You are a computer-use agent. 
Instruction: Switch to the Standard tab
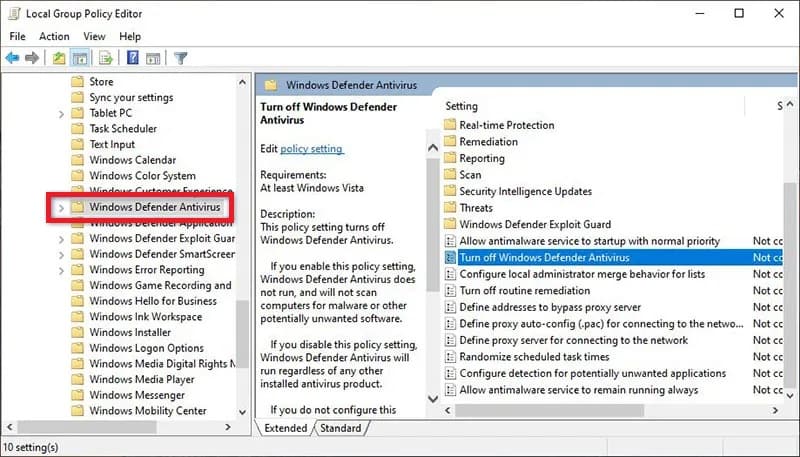pyautogui.click(x=340, y=428)
